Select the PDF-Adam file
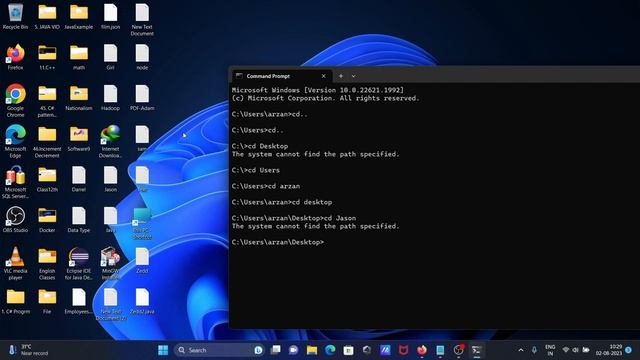 pyautogui.click(x=142, y=98)
